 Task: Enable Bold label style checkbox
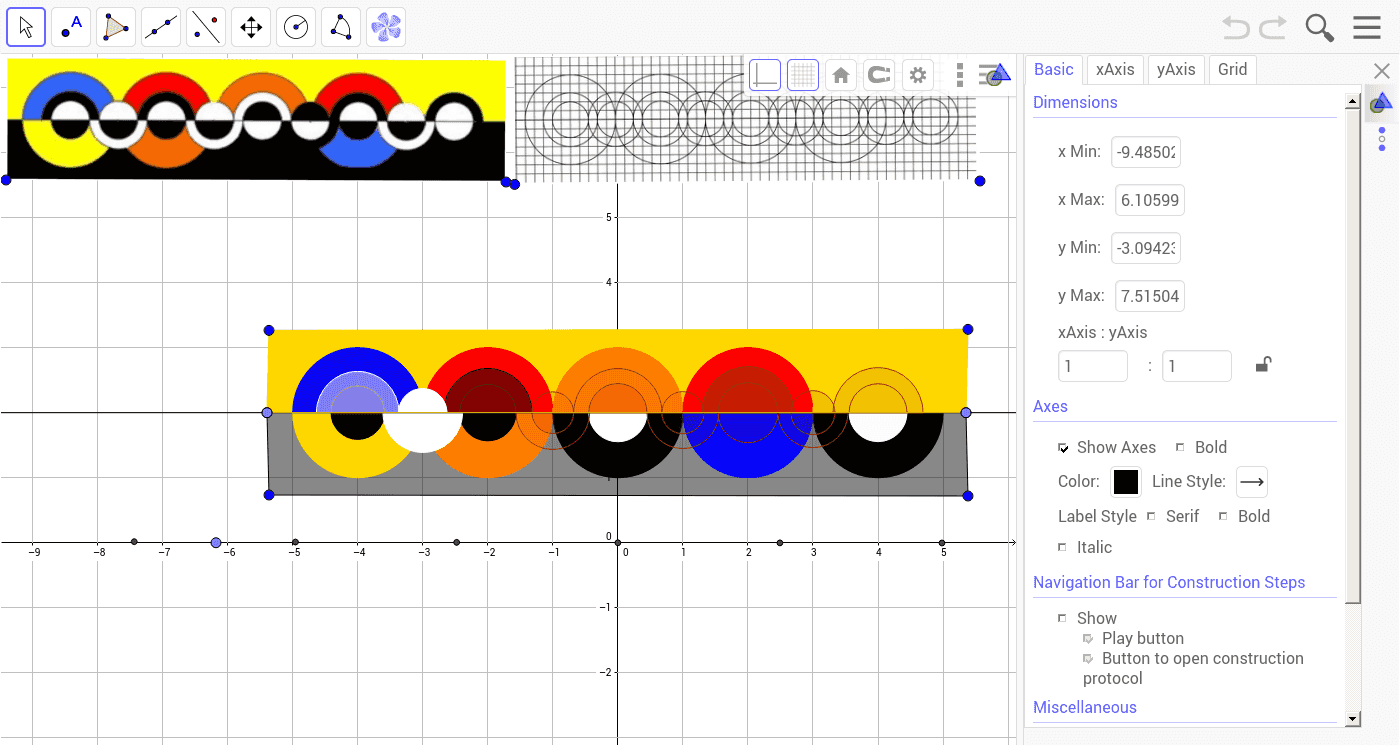pos(1223,516)
